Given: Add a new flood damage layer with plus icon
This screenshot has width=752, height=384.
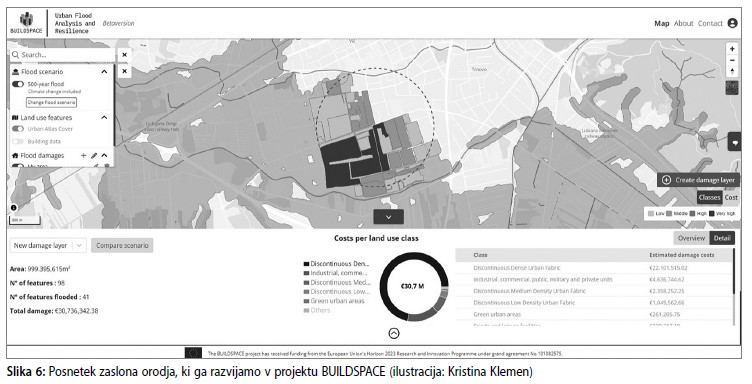Looking at the screenshot, I should coord(83,155).
